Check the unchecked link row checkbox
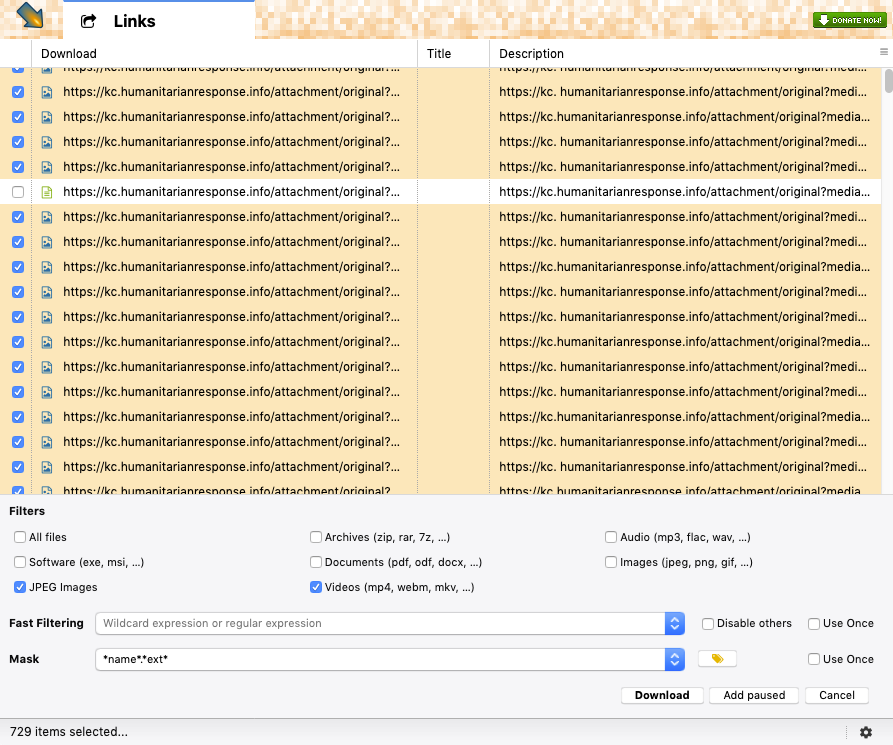Image resolution: width=893 pixels, height=745 pixels. pyautogui.click(x=18, y=192)
